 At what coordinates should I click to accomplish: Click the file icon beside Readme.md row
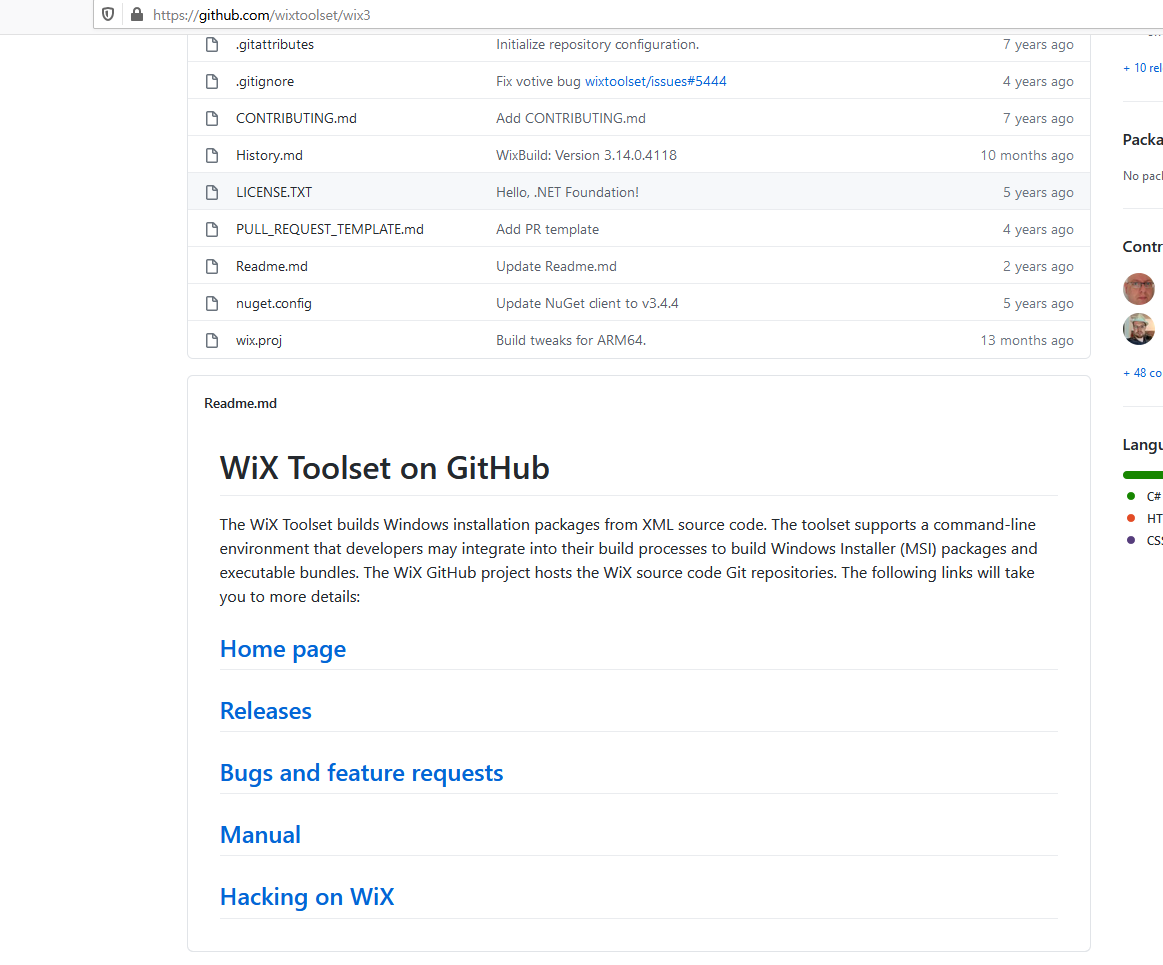[x=212, y=267]
